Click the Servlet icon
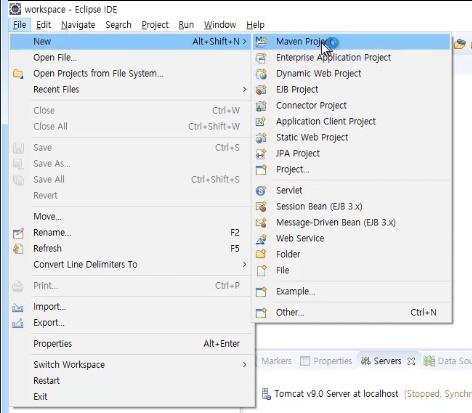 coord(261,191)
